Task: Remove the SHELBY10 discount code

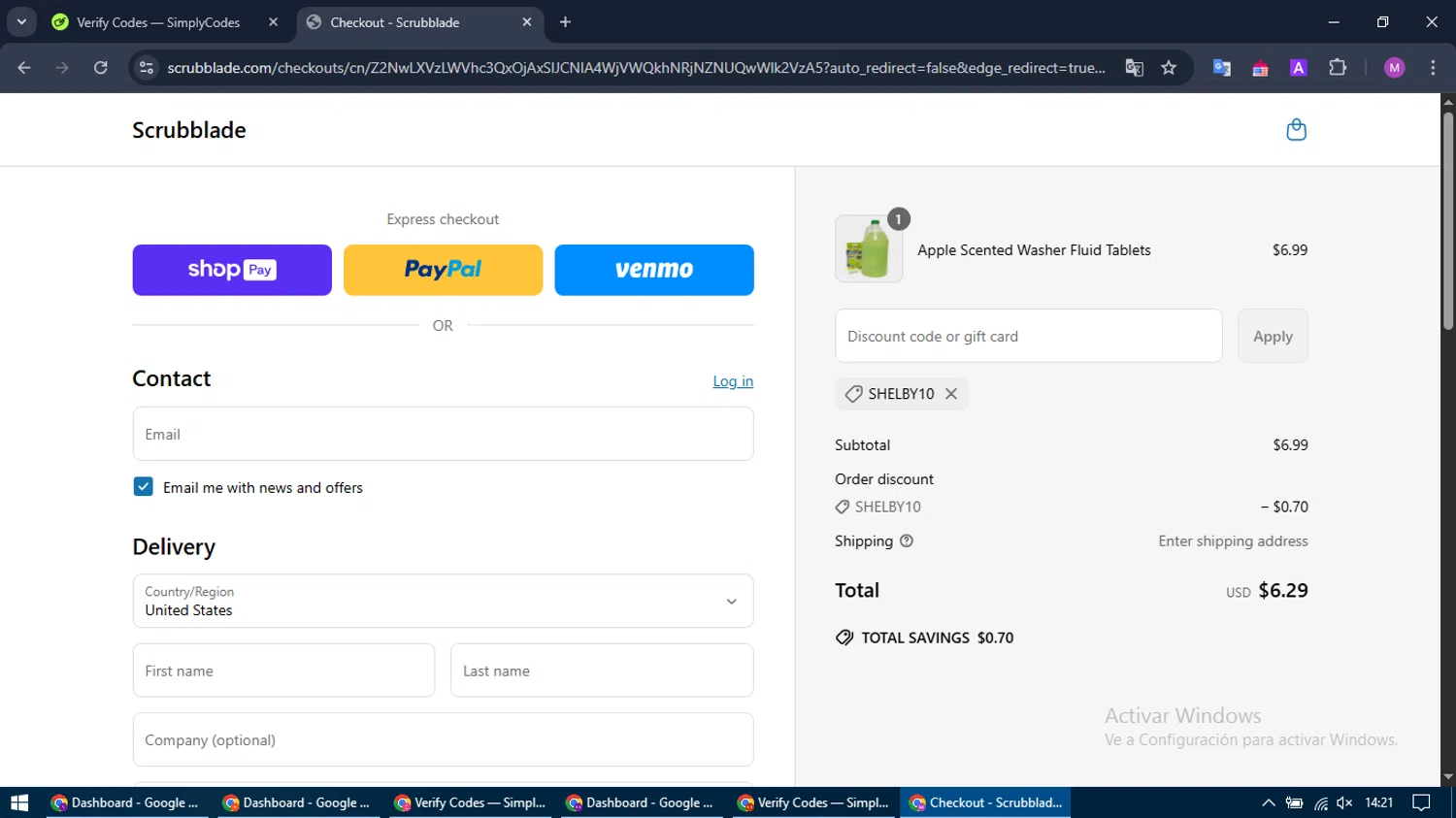Action: coord(951,394)
